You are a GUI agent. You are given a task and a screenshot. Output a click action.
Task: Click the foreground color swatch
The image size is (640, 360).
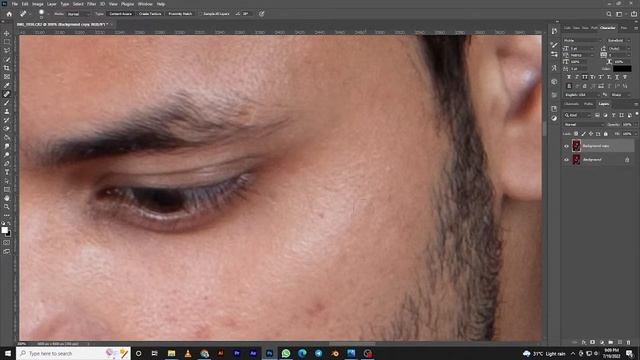(x=4, y=230)
